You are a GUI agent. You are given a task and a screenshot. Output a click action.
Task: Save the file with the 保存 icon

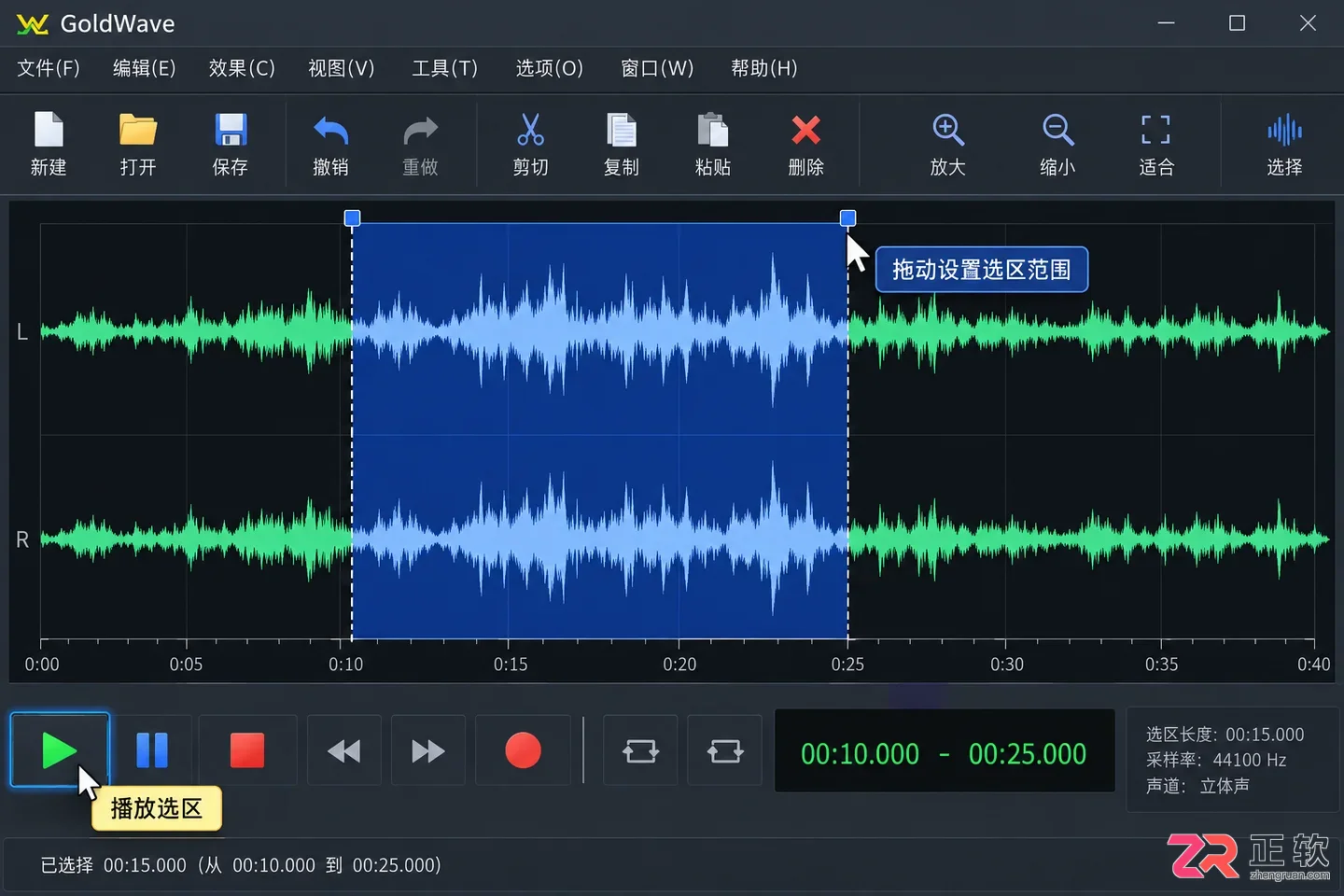[231, 130]
